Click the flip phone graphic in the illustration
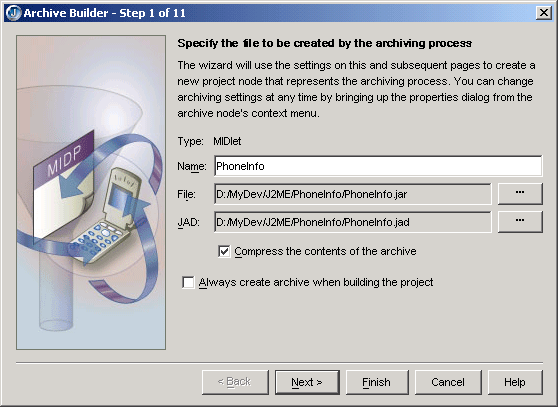Viewport: 558px width, 407px height. 105,217
